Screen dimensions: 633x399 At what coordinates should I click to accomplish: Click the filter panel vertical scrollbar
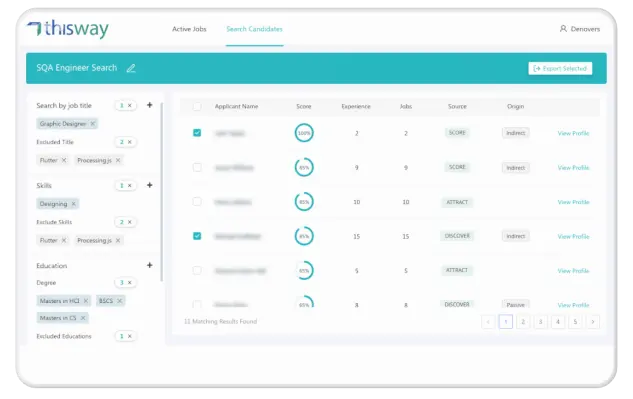(x=162, y=192)
